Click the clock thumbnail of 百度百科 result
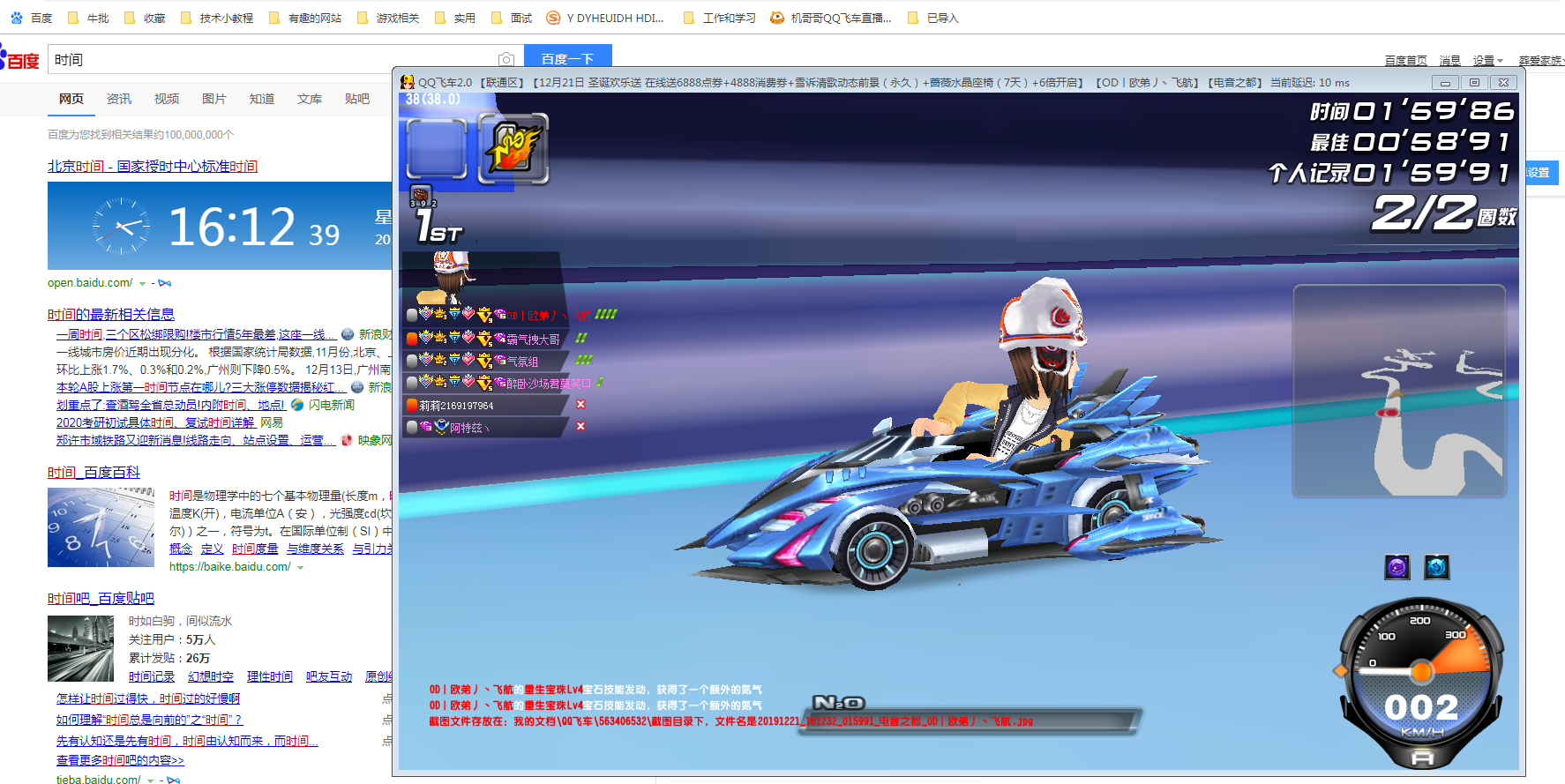1565x784 pixels. point(101,527)
